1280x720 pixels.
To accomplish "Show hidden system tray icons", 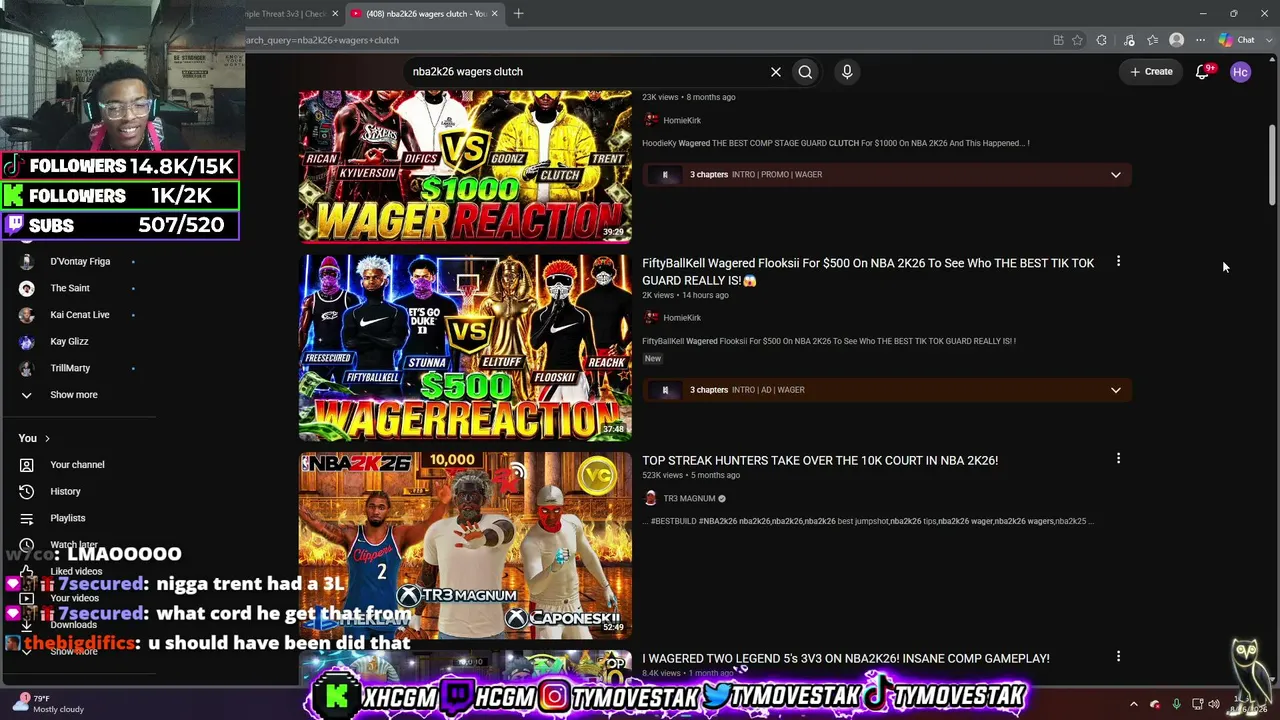I will pos(1134,704).
